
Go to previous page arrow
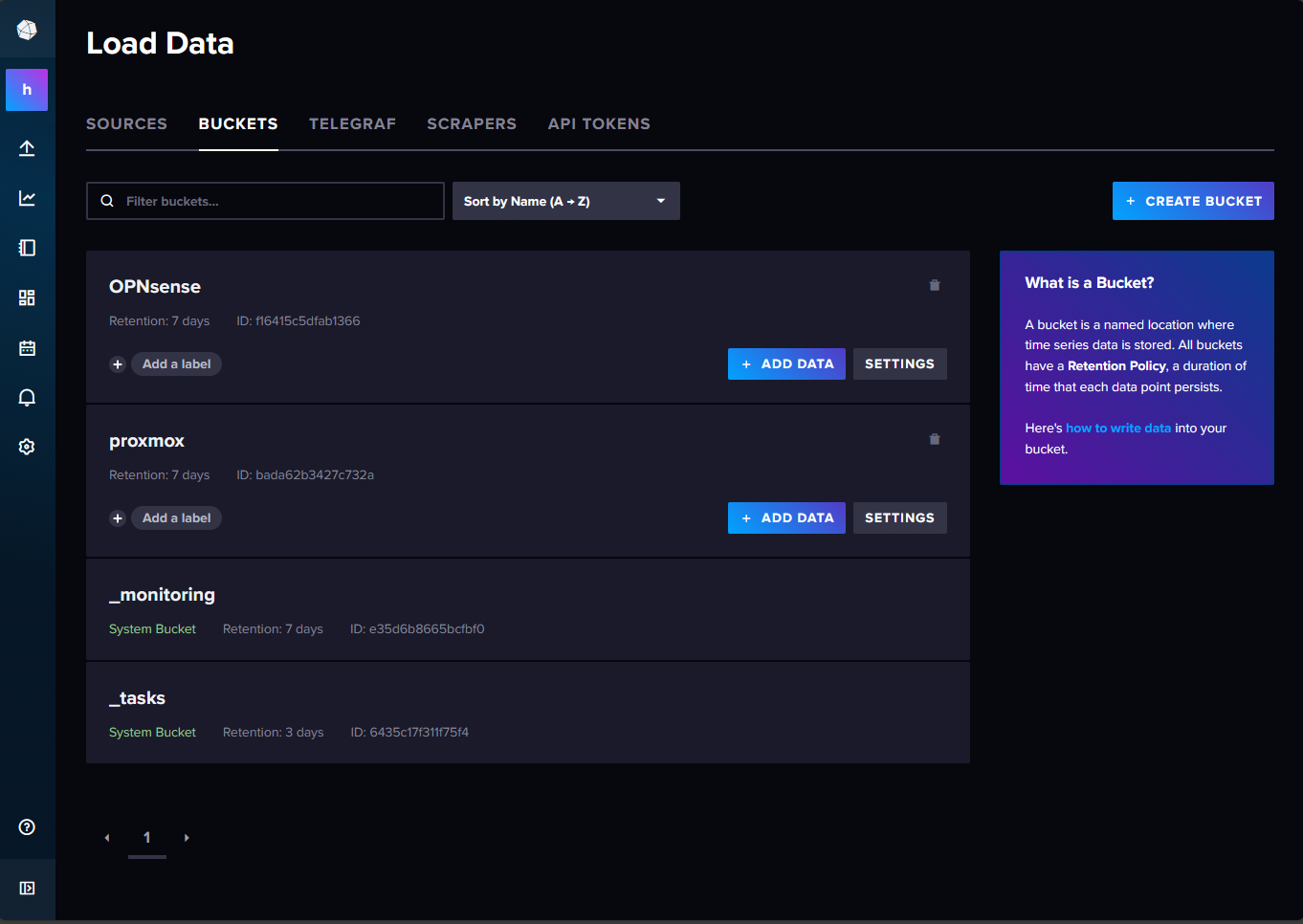click(107, 838)
